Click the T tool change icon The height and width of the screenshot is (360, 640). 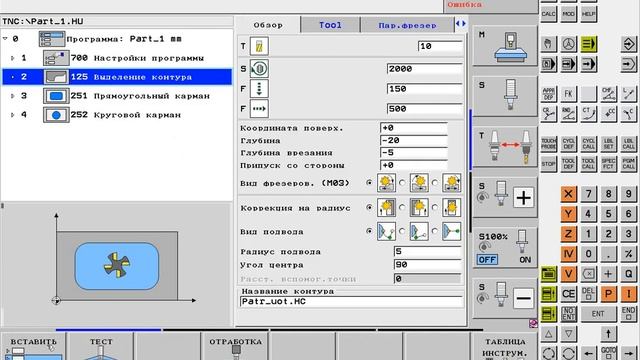505,147
